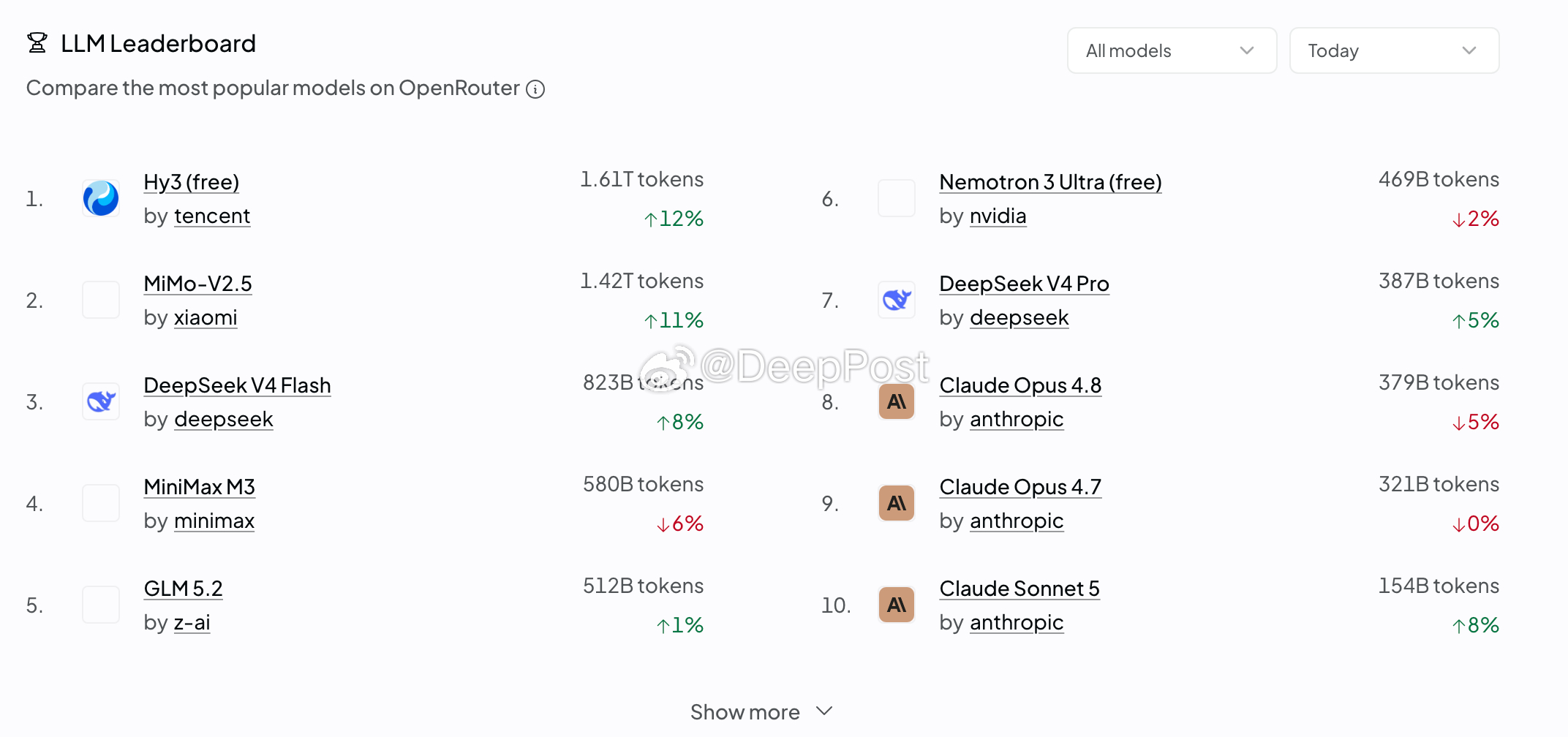The image size is (1568, 737).
Task: Open the Today time range dropdown
Action: 1394,50
